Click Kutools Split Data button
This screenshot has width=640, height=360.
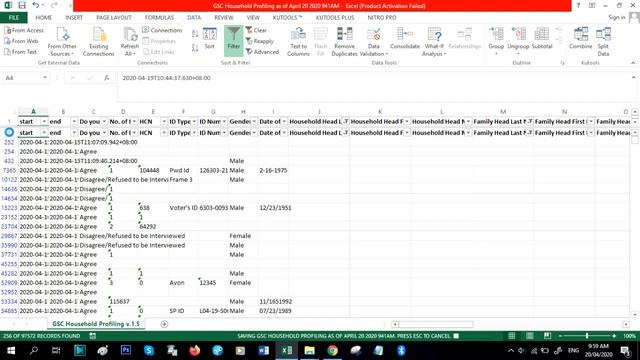[x=603, y=42]
